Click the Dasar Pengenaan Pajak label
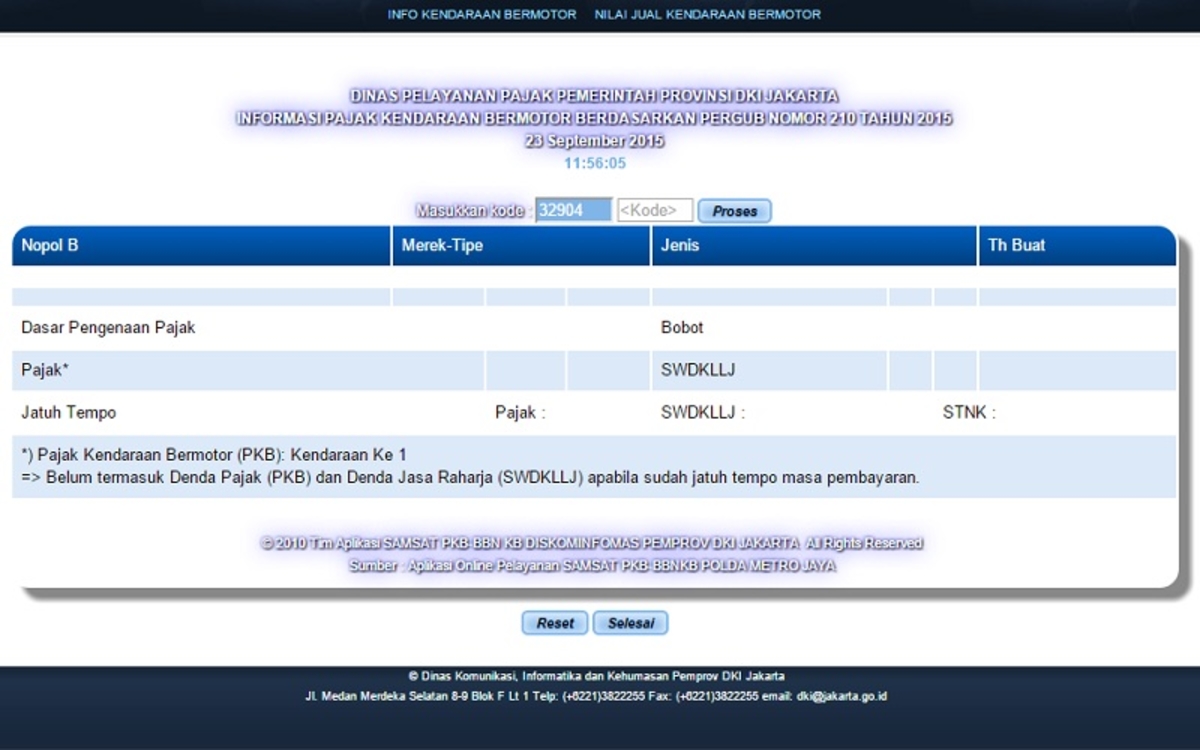This screenshot has height=750, width=1200. (108, 328)
